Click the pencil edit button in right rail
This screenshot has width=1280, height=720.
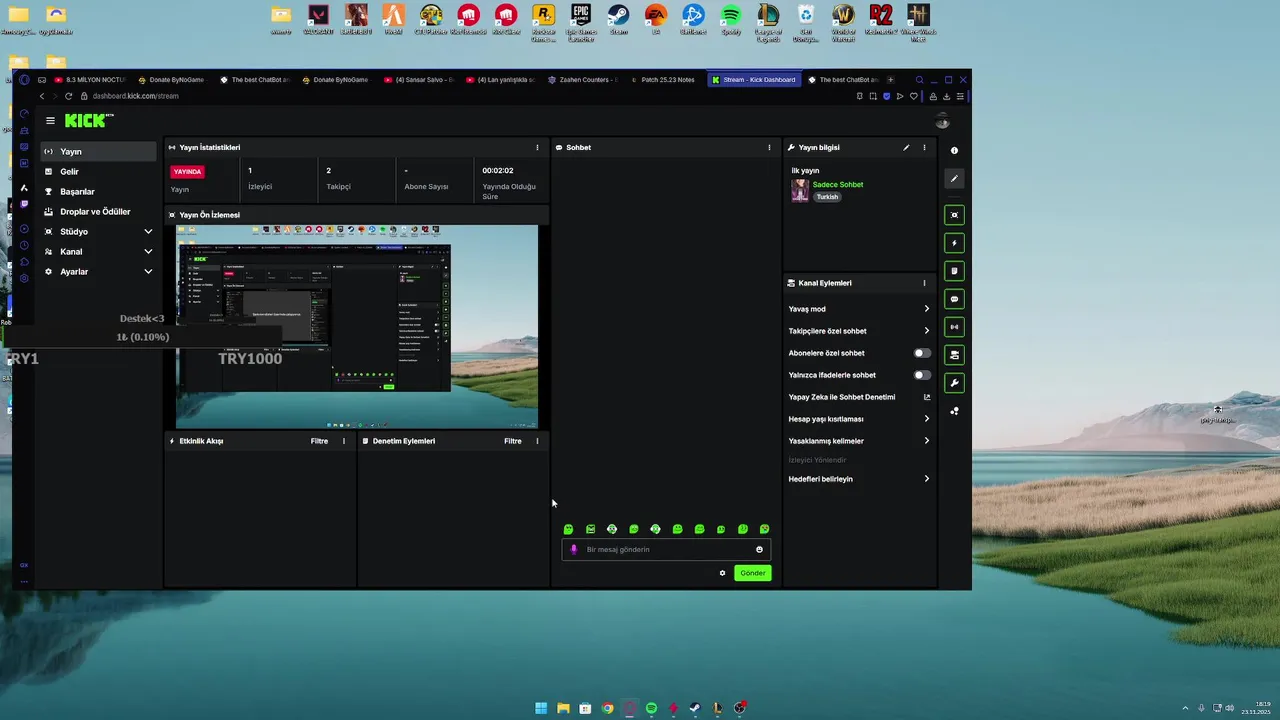tap(954, 179)
